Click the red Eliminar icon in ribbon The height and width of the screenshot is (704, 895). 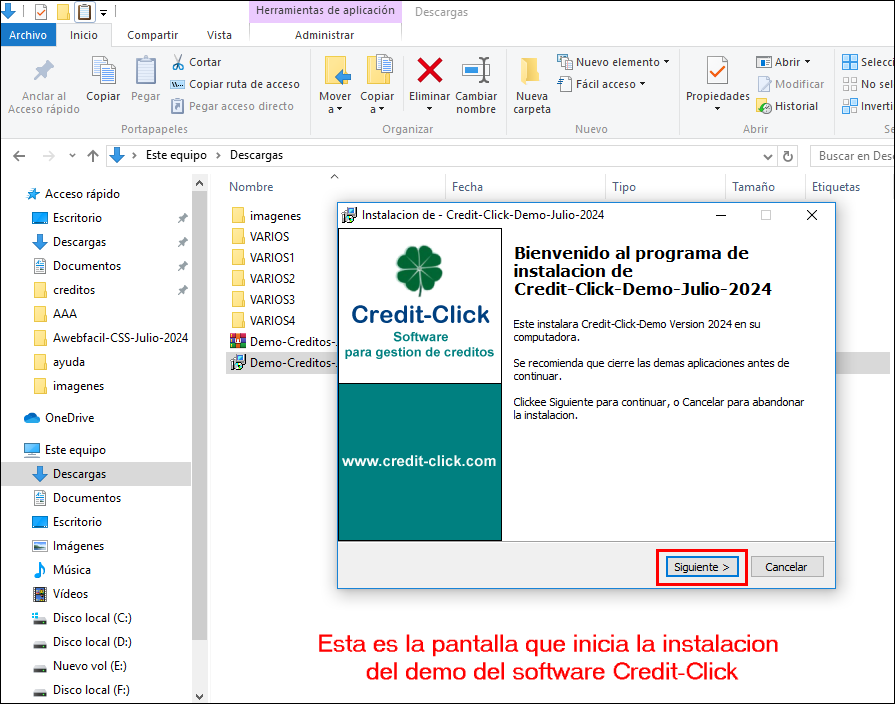click(x=430, y=72)
